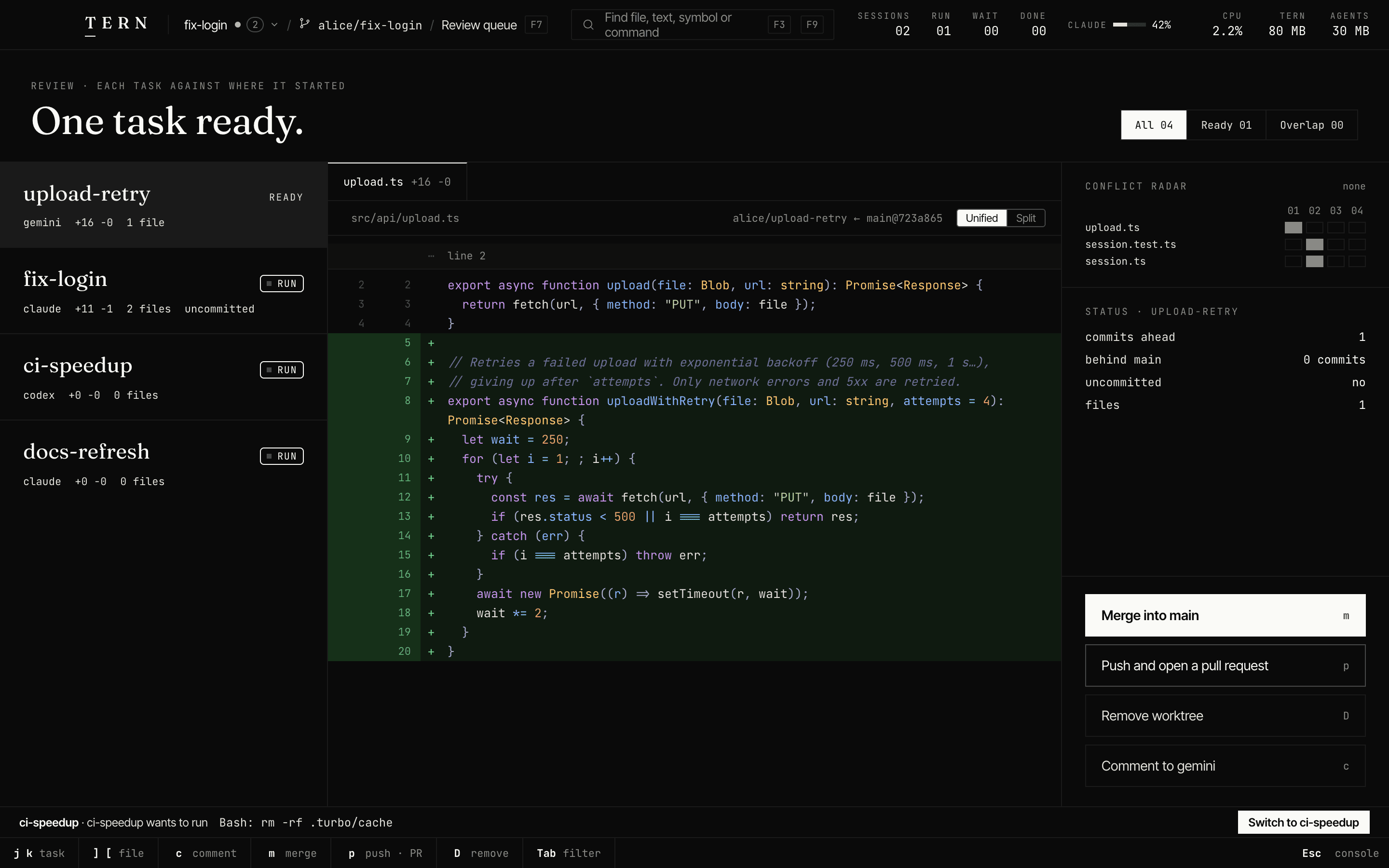Click the alice/fix-login branch breadcrumb
The width and height of the screenshot is (1389, 868).
(369, 25)
